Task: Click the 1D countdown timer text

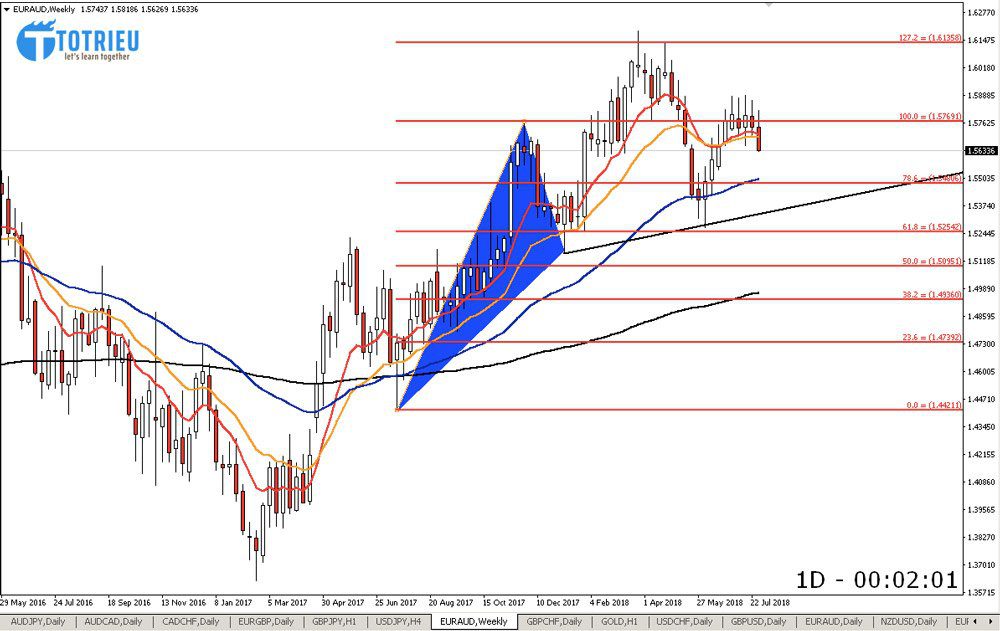Action: 877,580
